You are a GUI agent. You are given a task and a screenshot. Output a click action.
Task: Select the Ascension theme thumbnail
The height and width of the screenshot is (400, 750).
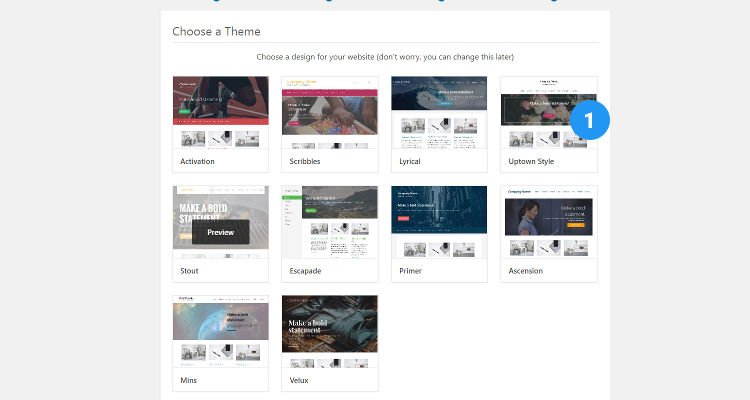click(x=549, y=222)
